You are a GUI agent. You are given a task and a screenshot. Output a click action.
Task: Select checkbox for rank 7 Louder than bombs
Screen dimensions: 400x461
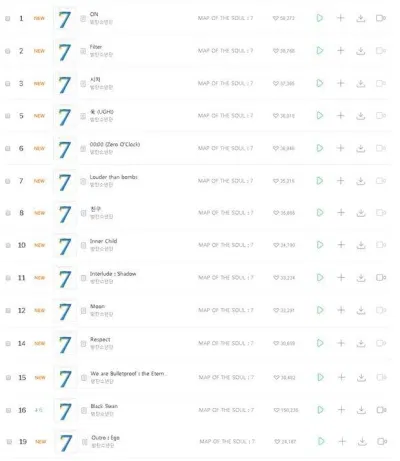pyautogui.click(x=8, y=181)
